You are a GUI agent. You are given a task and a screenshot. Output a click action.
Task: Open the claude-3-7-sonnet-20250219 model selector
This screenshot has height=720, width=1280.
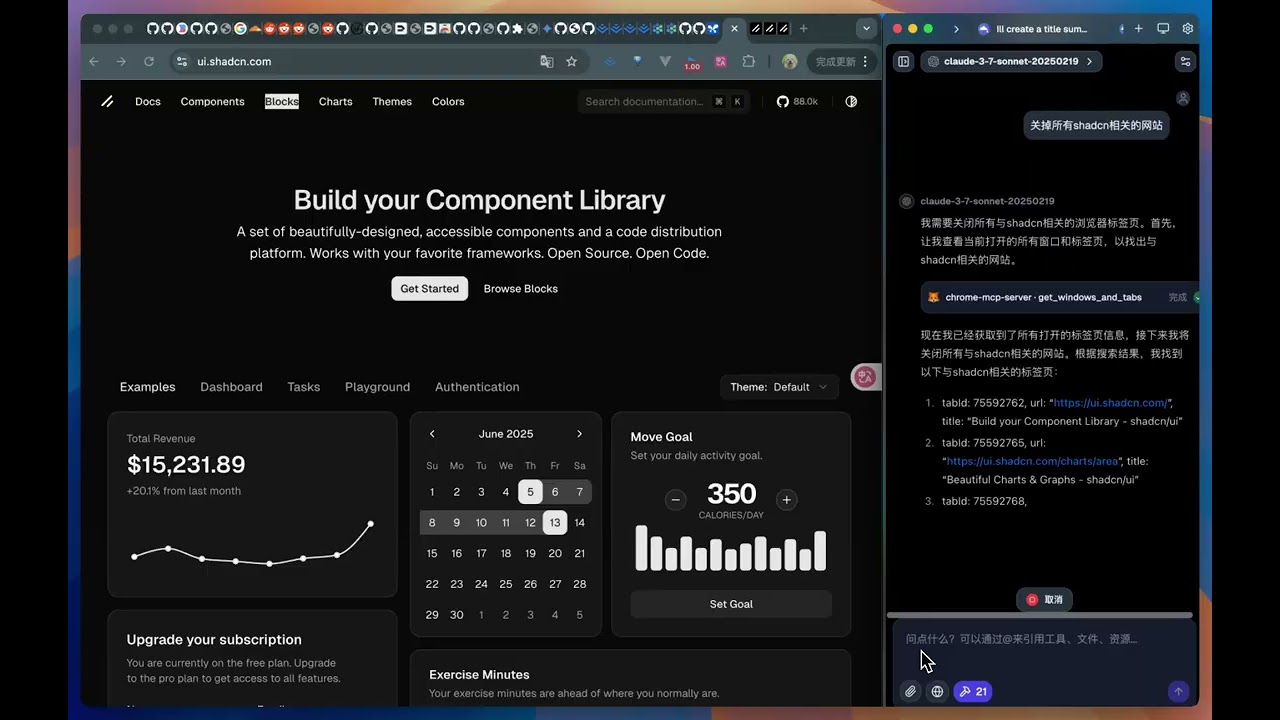1011,61
